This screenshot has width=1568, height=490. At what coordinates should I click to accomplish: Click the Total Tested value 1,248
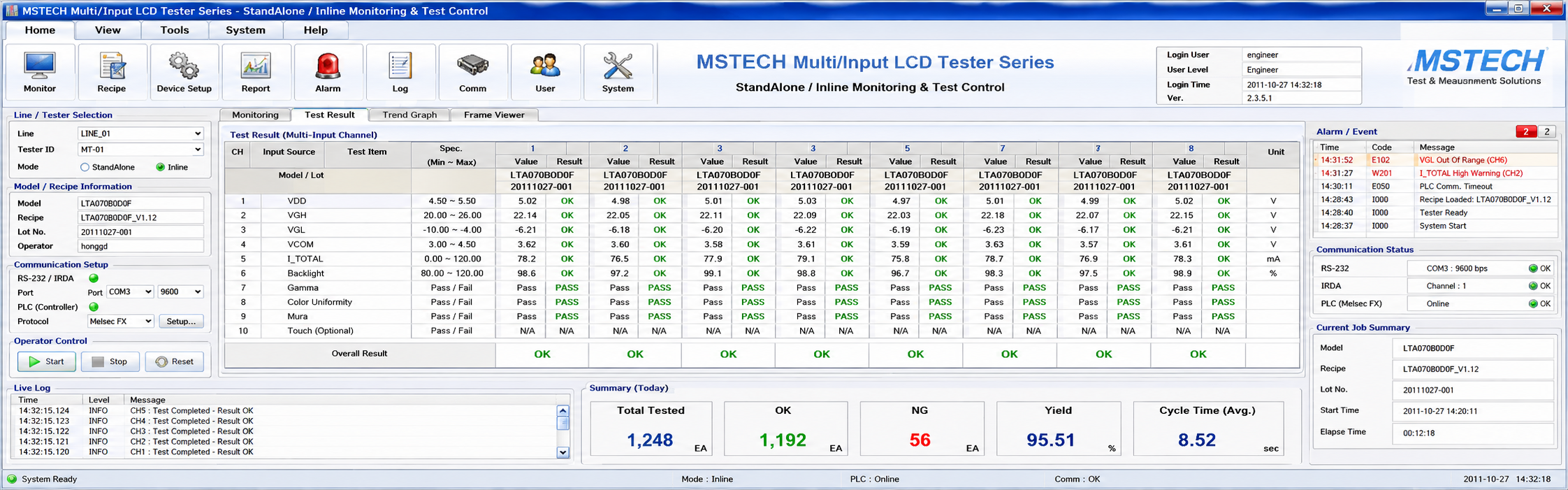point(650,440)
